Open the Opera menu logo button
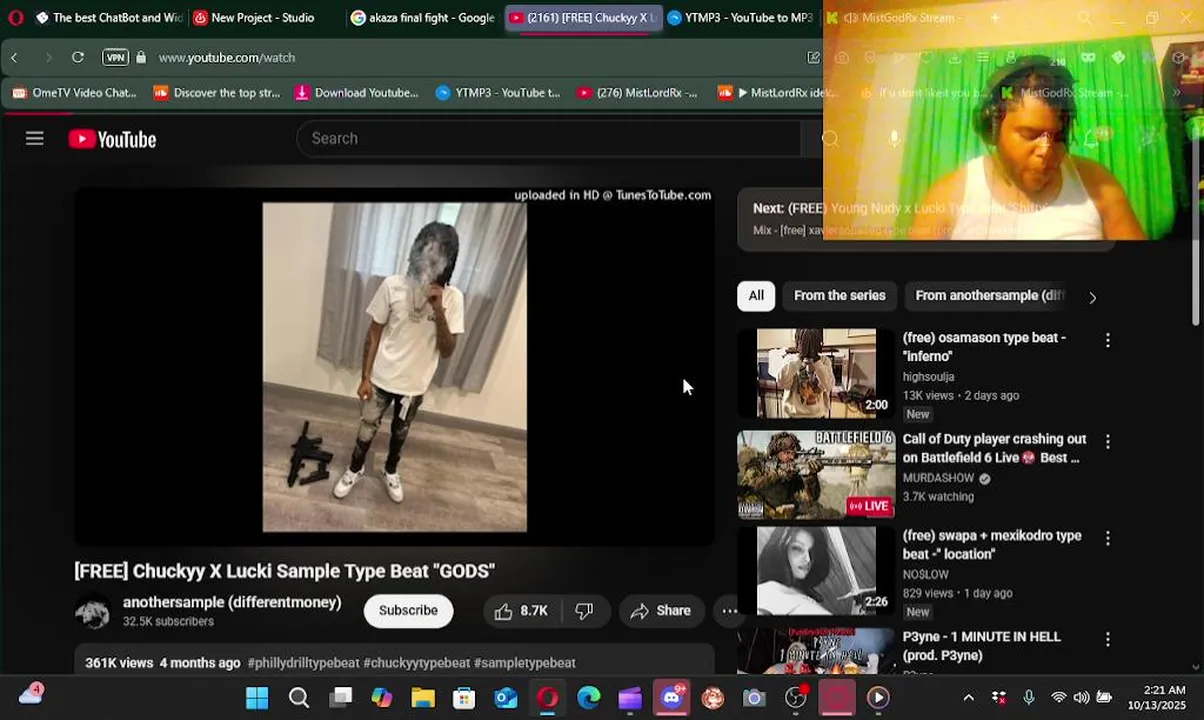Screen dimensions: 1204x720 click(14, 18)
